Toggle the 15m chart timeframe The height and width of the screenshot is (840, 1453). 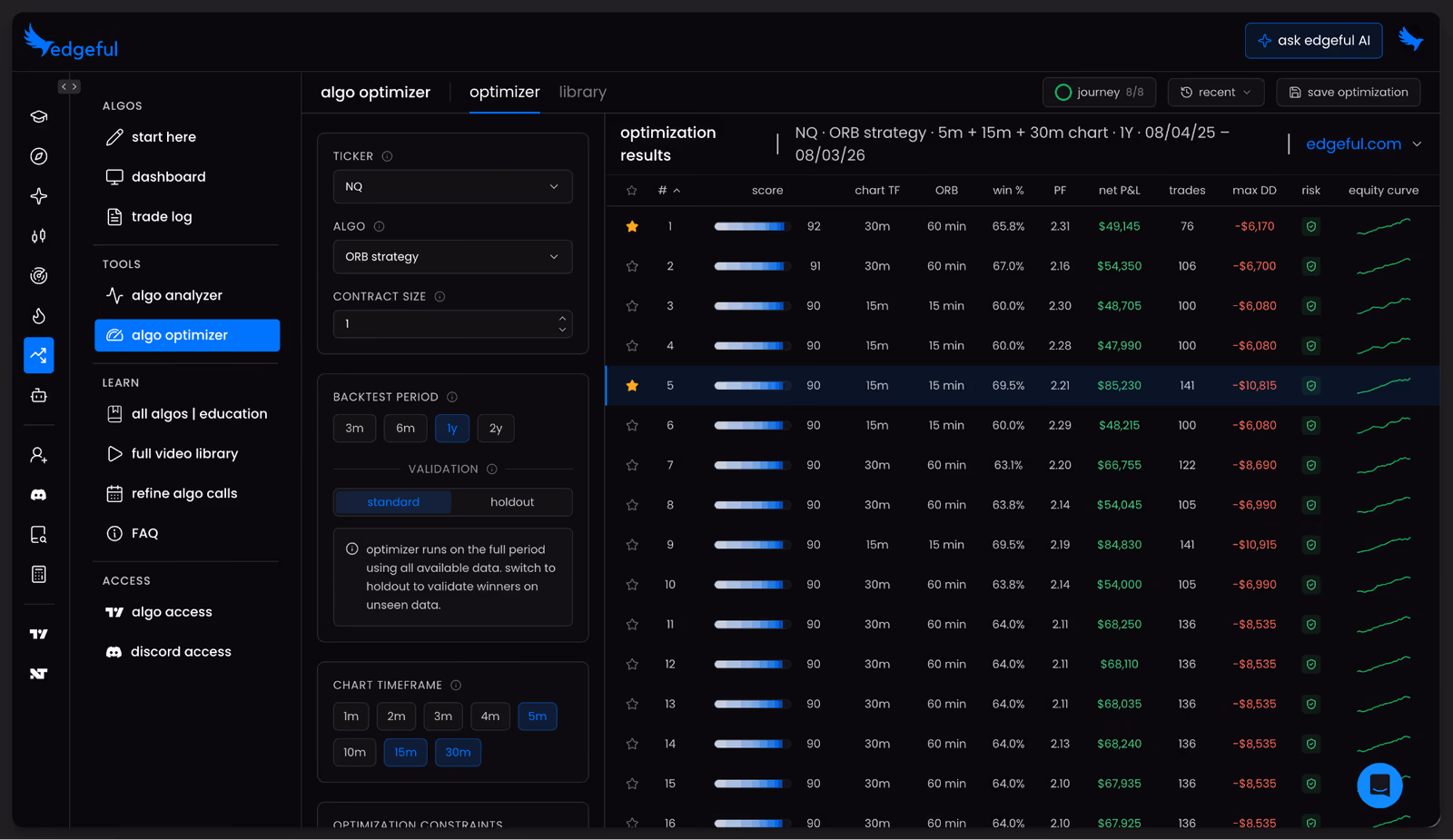(x=405, y=752)
